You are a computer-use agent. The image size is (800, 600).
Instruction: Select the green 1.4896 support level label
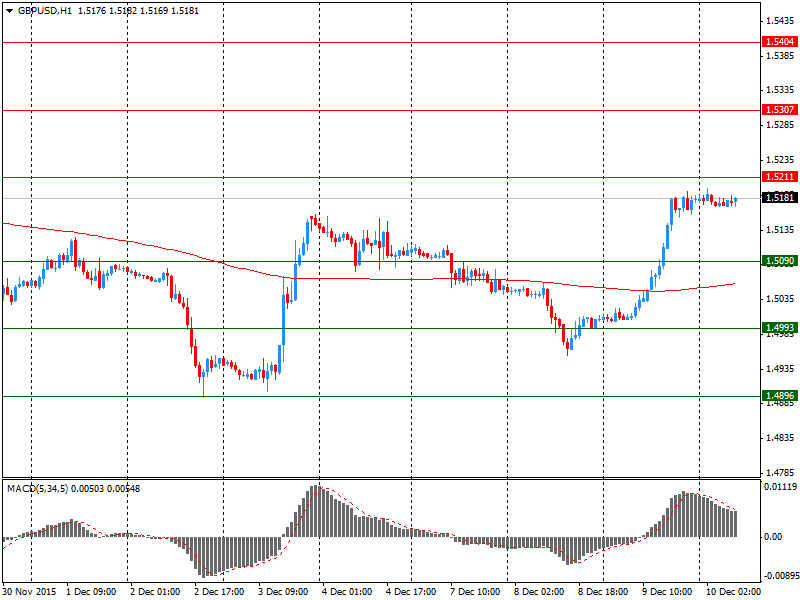tap(780, 396)
